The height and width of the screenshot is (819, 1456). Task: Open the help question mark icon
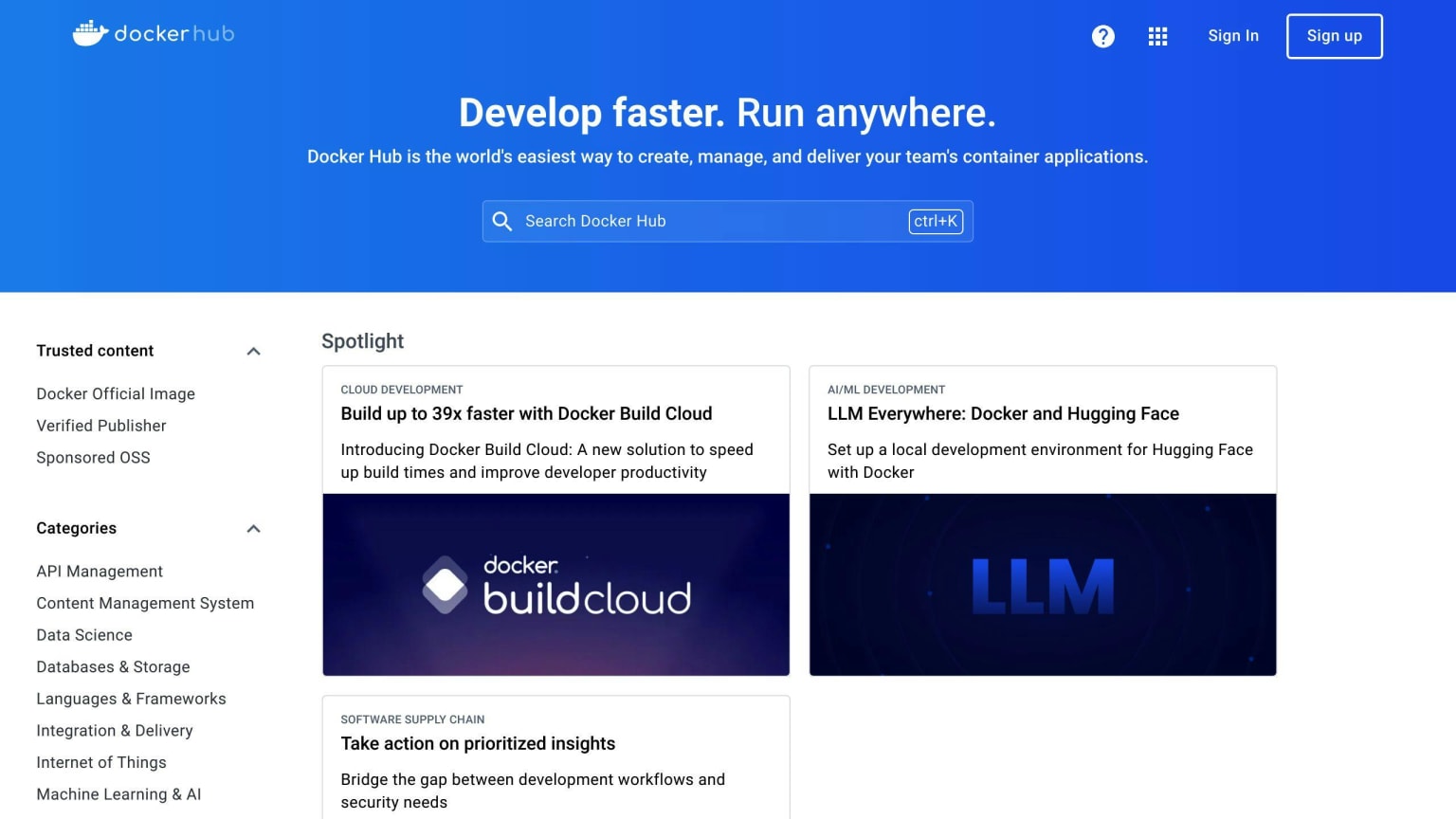coord(1103,36)
